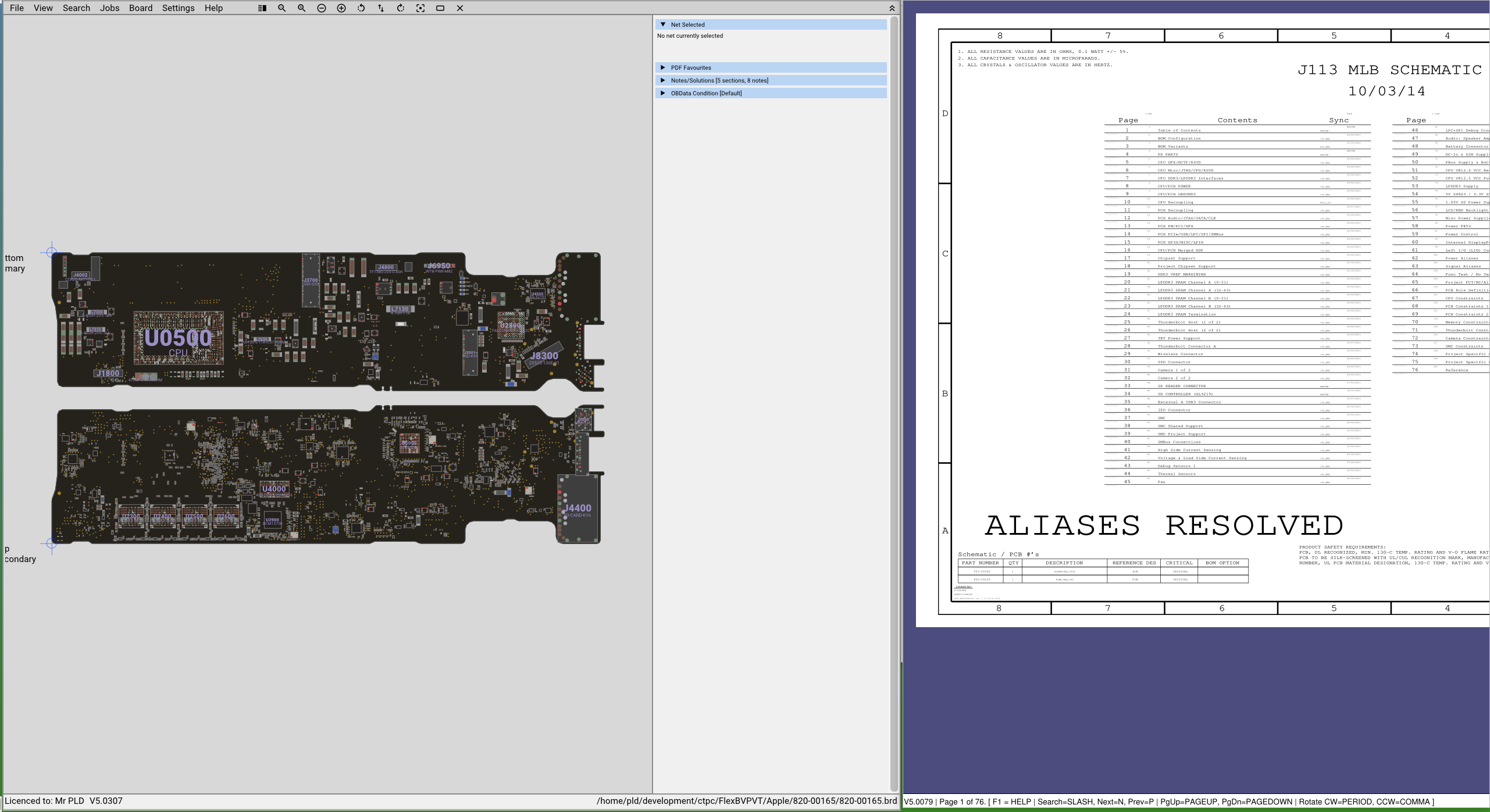The height and width of the screenshot is (812, 1490).
Task: Click the circled minus icon
Action: pos(322,8)
